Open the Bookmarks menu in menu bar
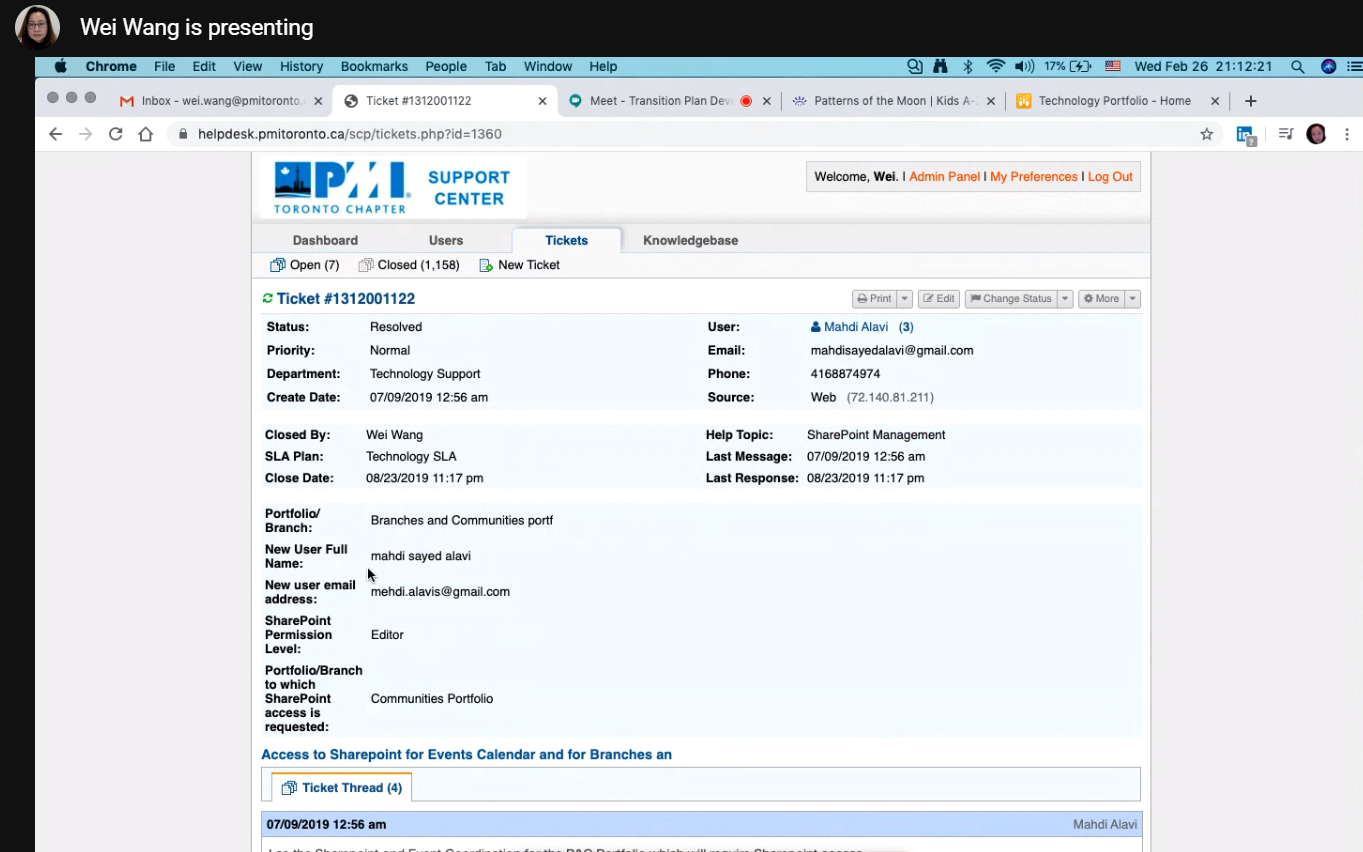 (374, 67)
